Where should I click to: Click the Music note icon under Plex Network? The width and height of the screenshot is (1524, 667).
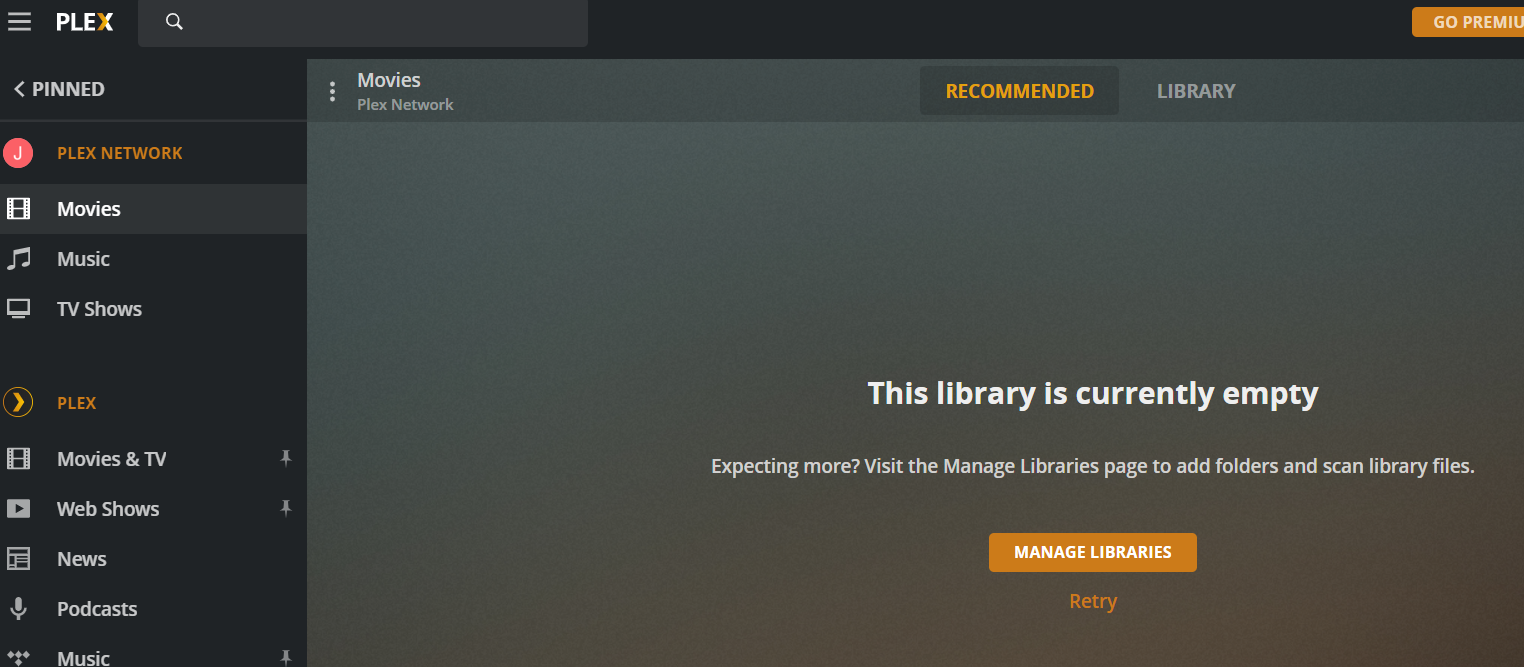(x=19, y=259)
